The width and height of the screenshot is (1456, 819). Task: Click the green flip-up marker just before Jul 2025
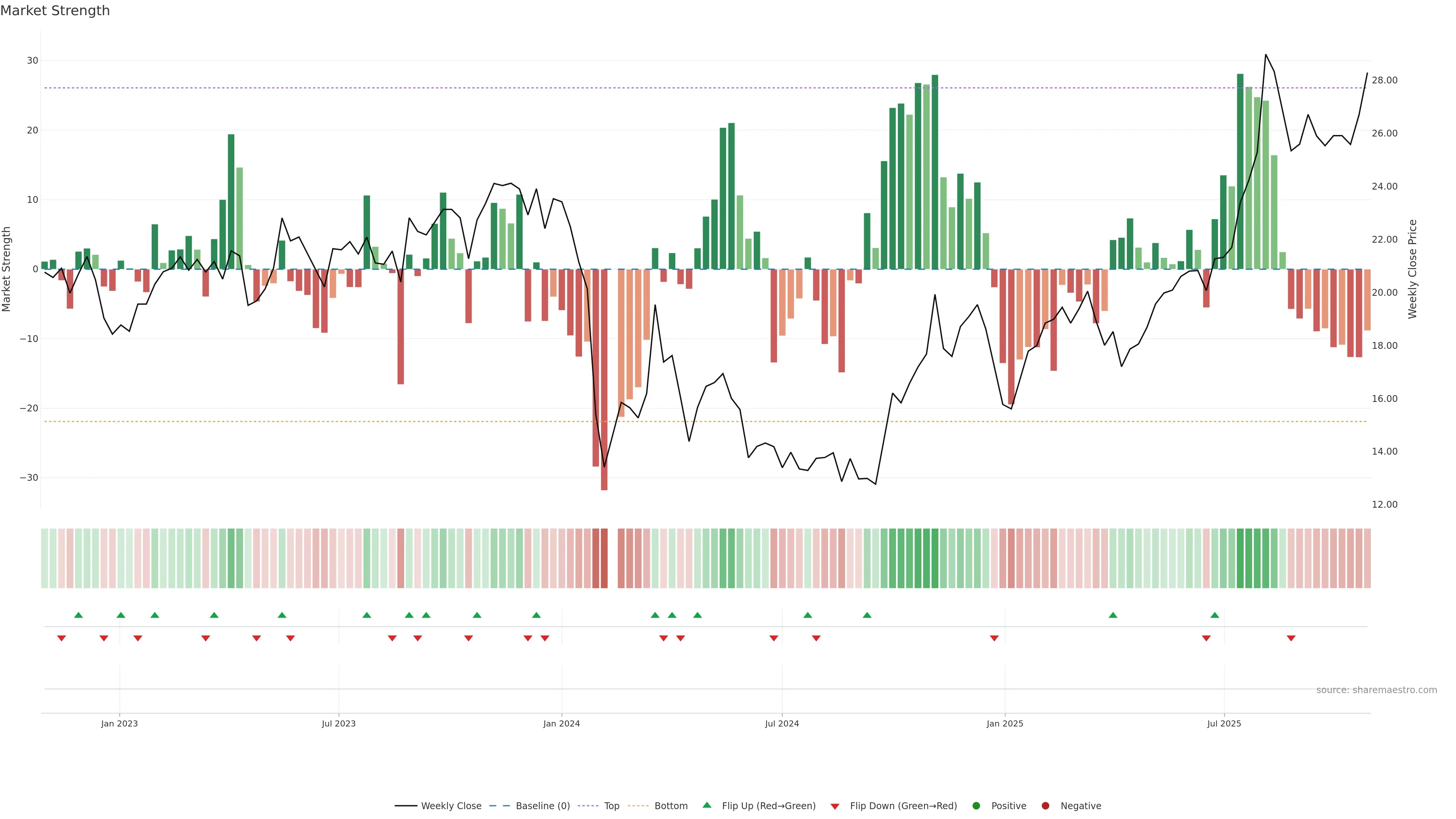[x=1214, y=615]
